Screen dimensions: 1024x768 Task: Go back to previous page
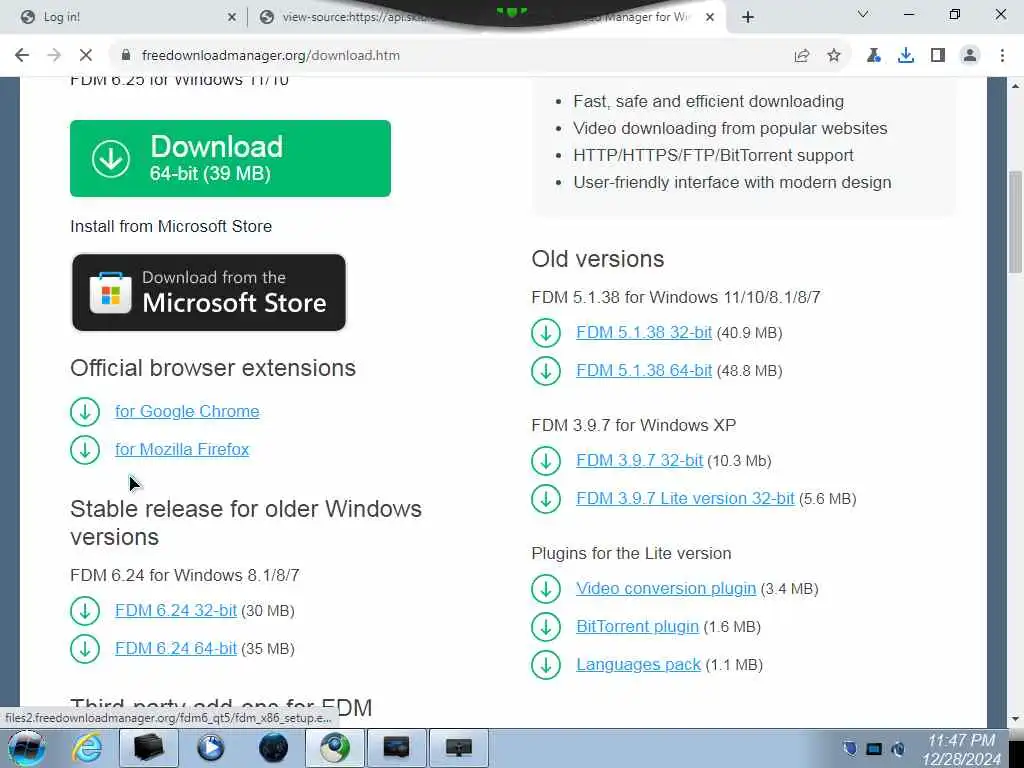tap(22, 56)
